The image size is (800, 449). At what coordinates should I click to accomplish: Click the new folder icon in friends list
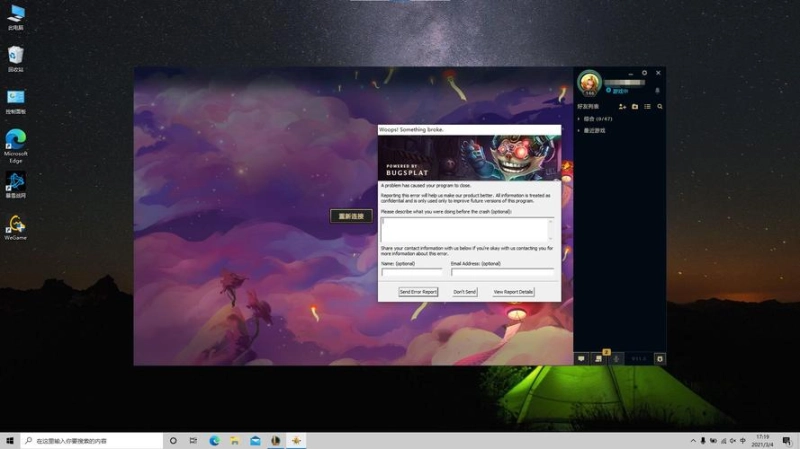tap(635, 107)
